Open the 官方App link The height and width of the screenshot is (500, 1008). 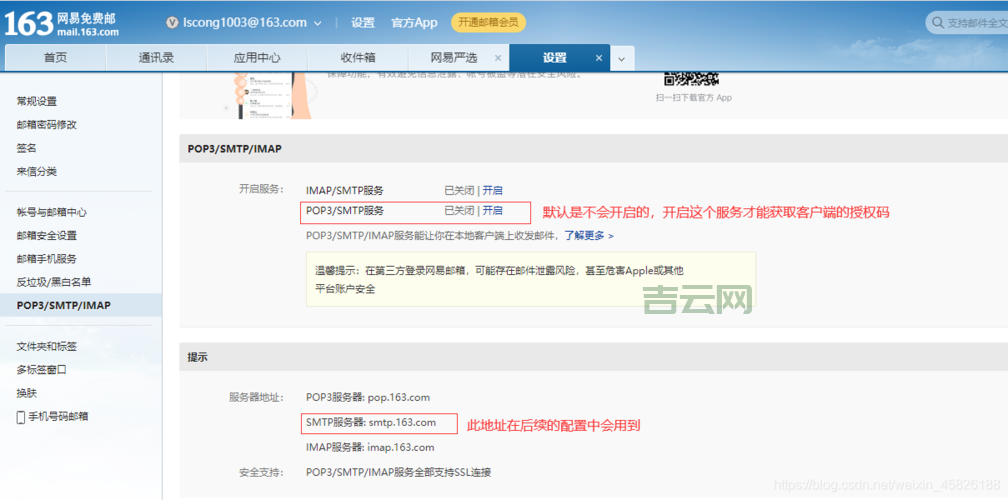point(414,22)
